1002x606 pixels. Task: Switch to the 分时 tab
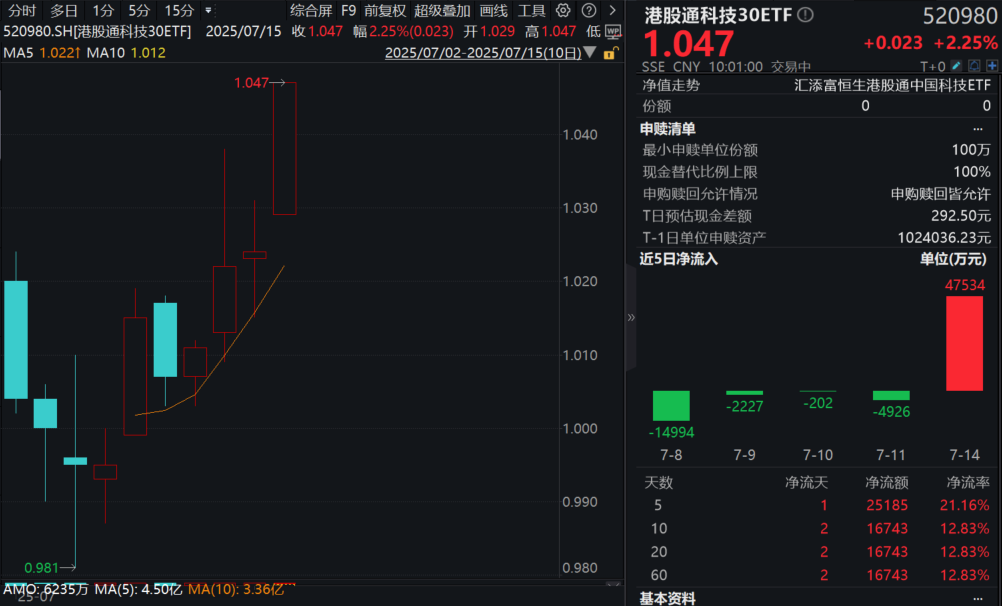click(x=22, y=10)
